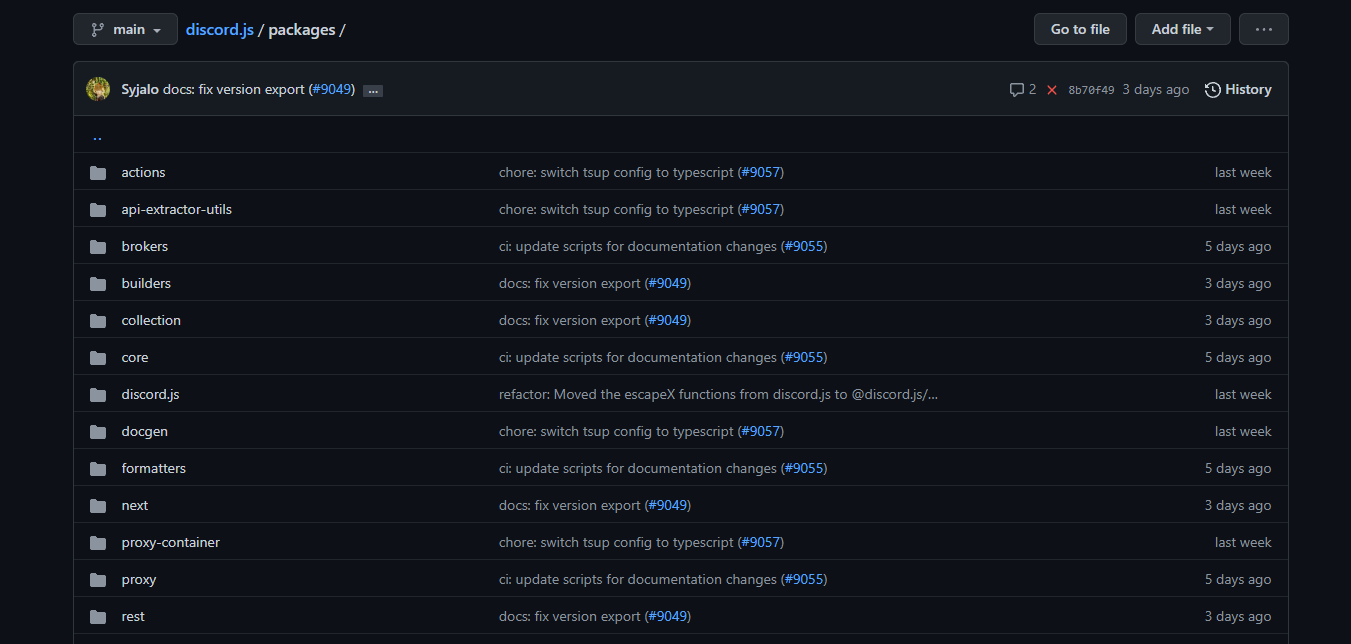The image size is (1351, 644).
Task: Open pull request #9049
Action: tap(331, 89)
